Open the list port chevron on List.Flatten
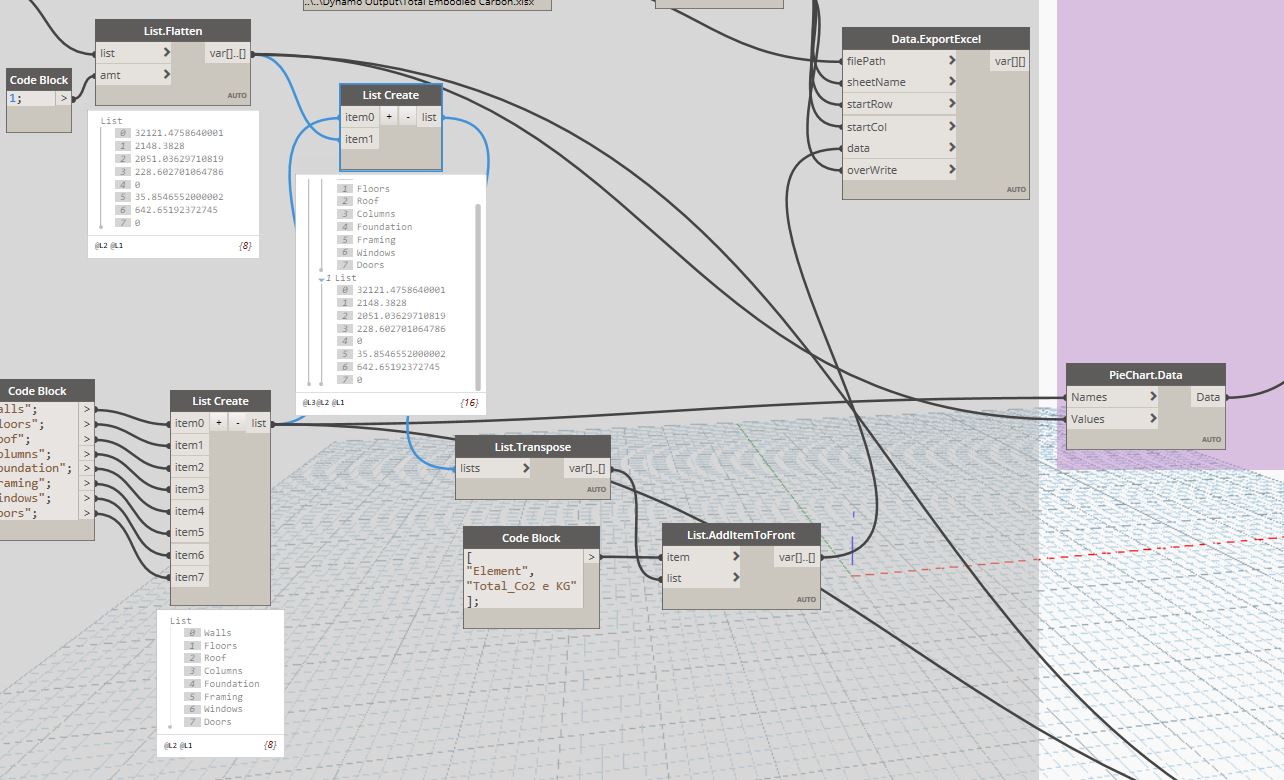Viewport: 1284px width, 780px height. coord(166,53)
